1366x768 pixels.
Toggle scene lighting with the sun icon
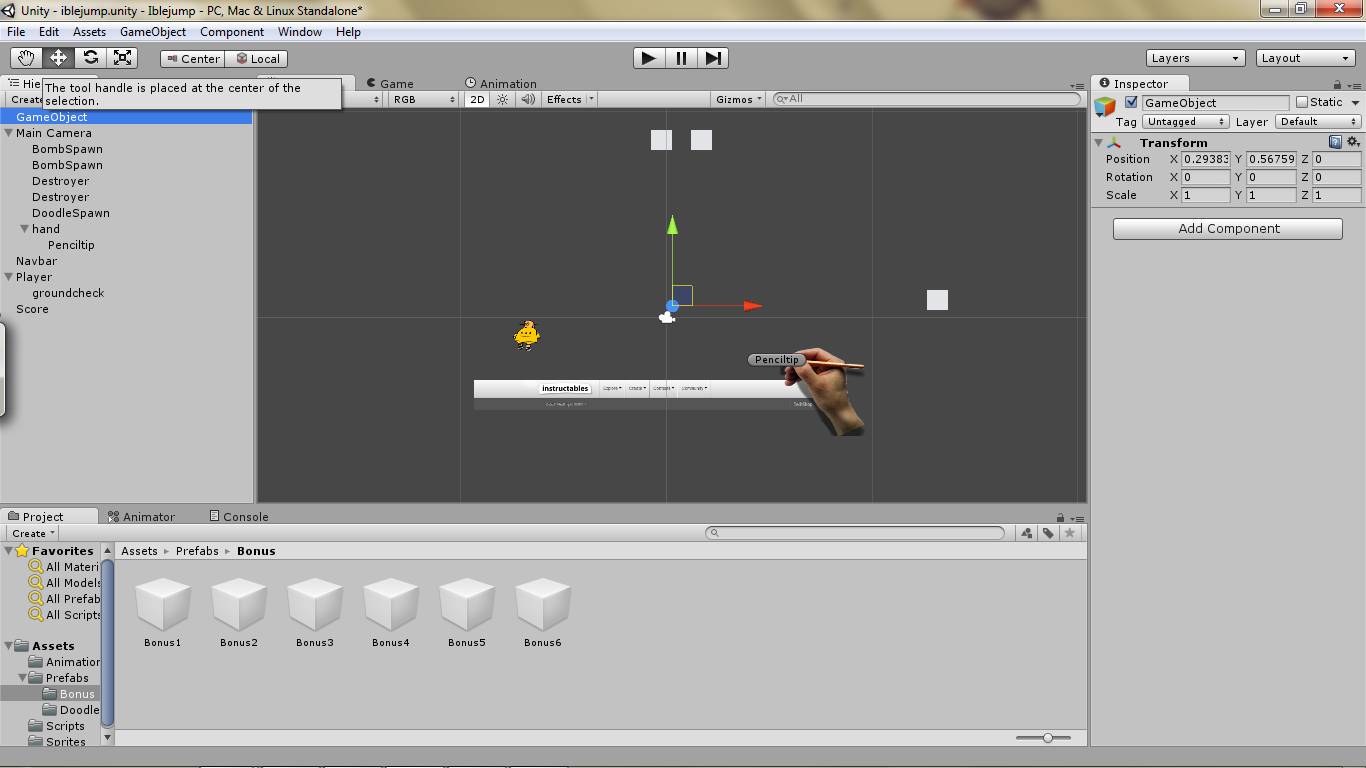[x=503, y=99]
